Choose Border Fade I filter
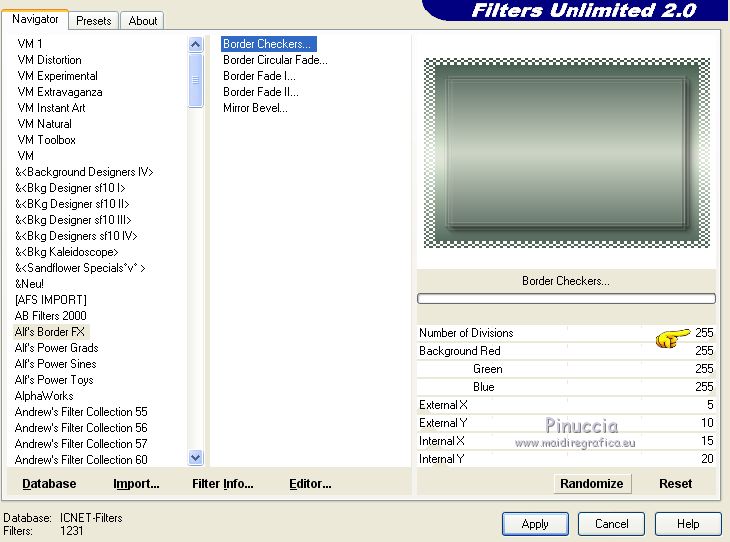 point(259,76)
